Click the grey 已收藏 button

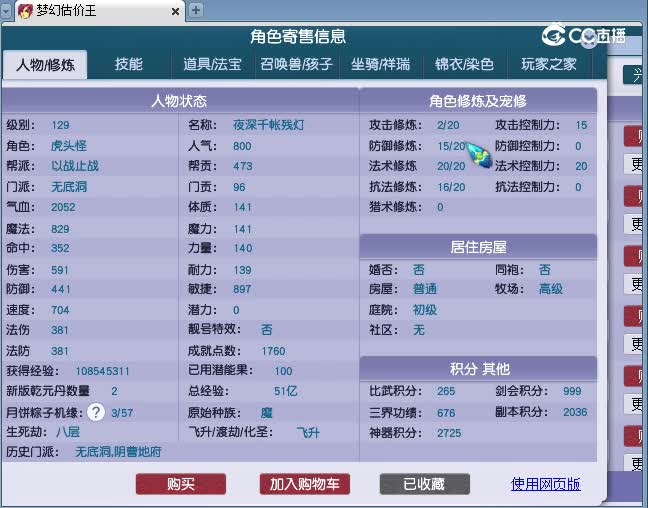click(x=424, y=484)
